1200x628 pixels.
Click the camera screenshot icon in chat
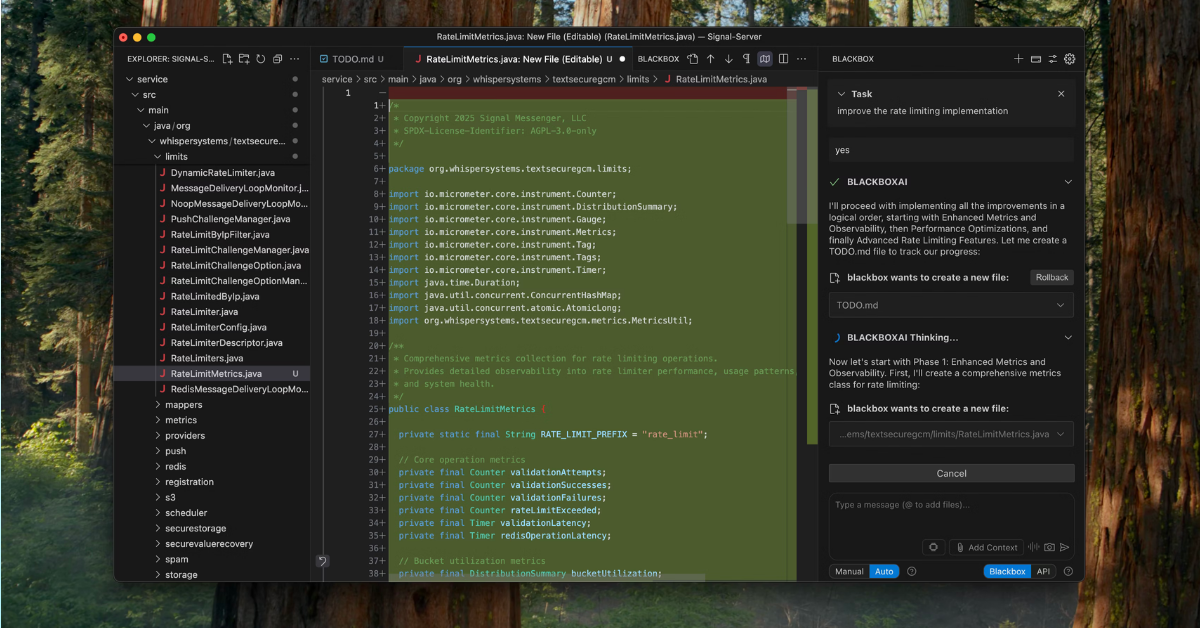pyautogui.click(x=1049, y=547)
